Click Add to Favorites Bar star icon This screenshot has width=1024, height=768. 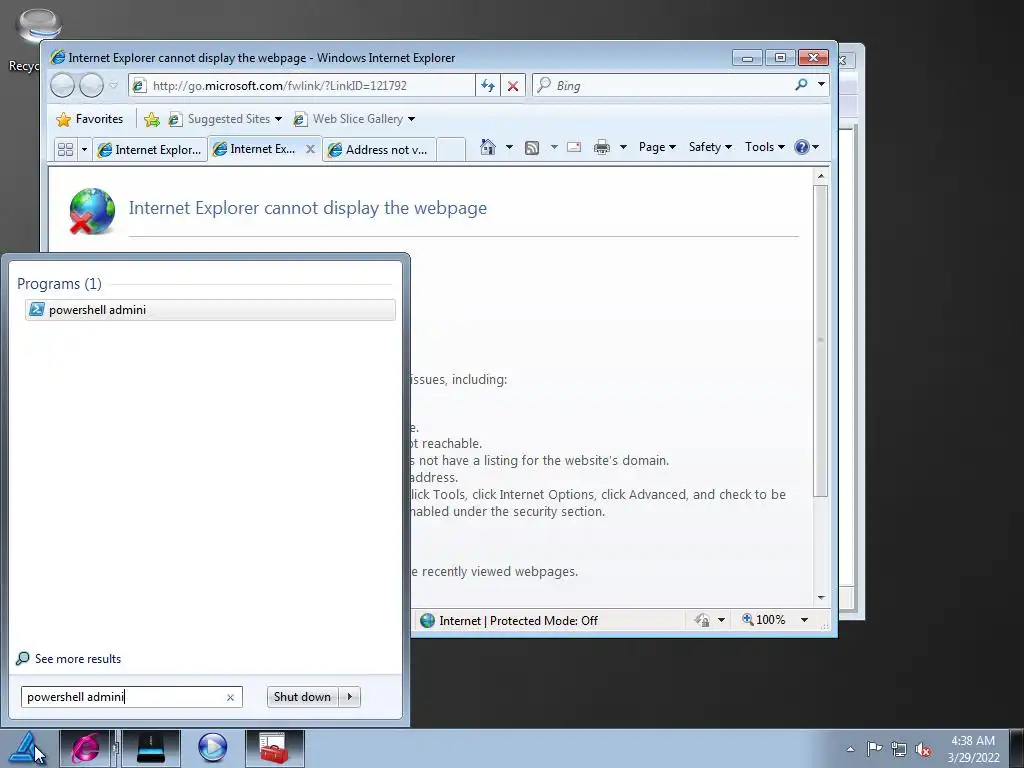(x=152, y=119)
